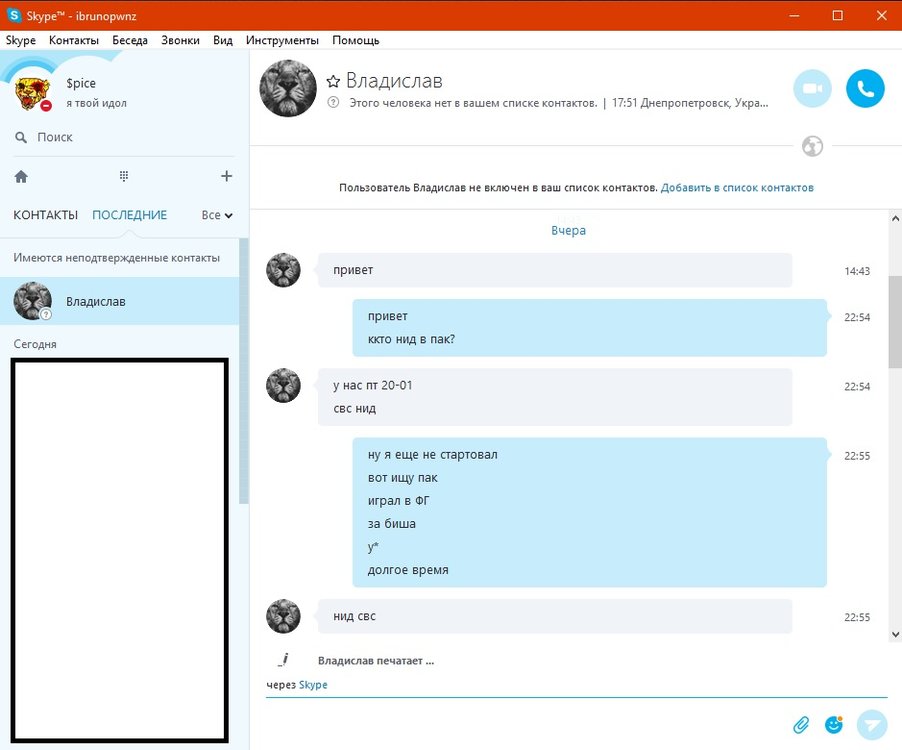Click Добавить в список контактов link
The height and width of the screenshot is (750, 902).
pyautogui.click(x=737, y=187)
